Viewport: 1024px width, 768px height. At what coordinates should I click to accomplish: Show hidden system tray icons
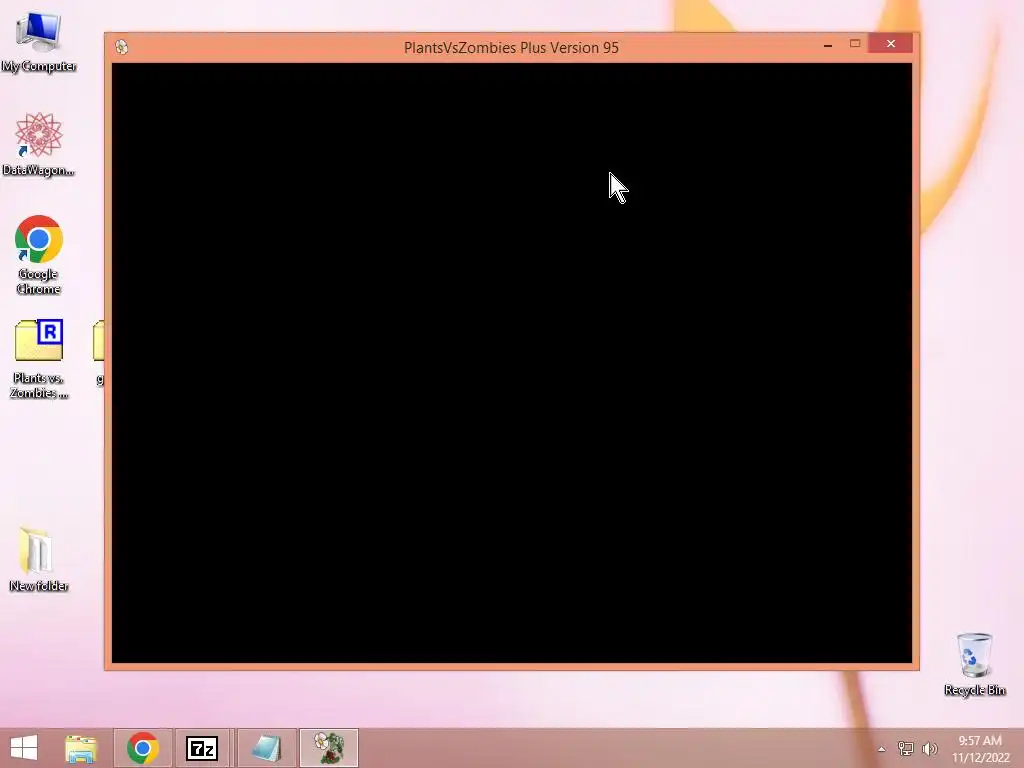tap(882, 749)
